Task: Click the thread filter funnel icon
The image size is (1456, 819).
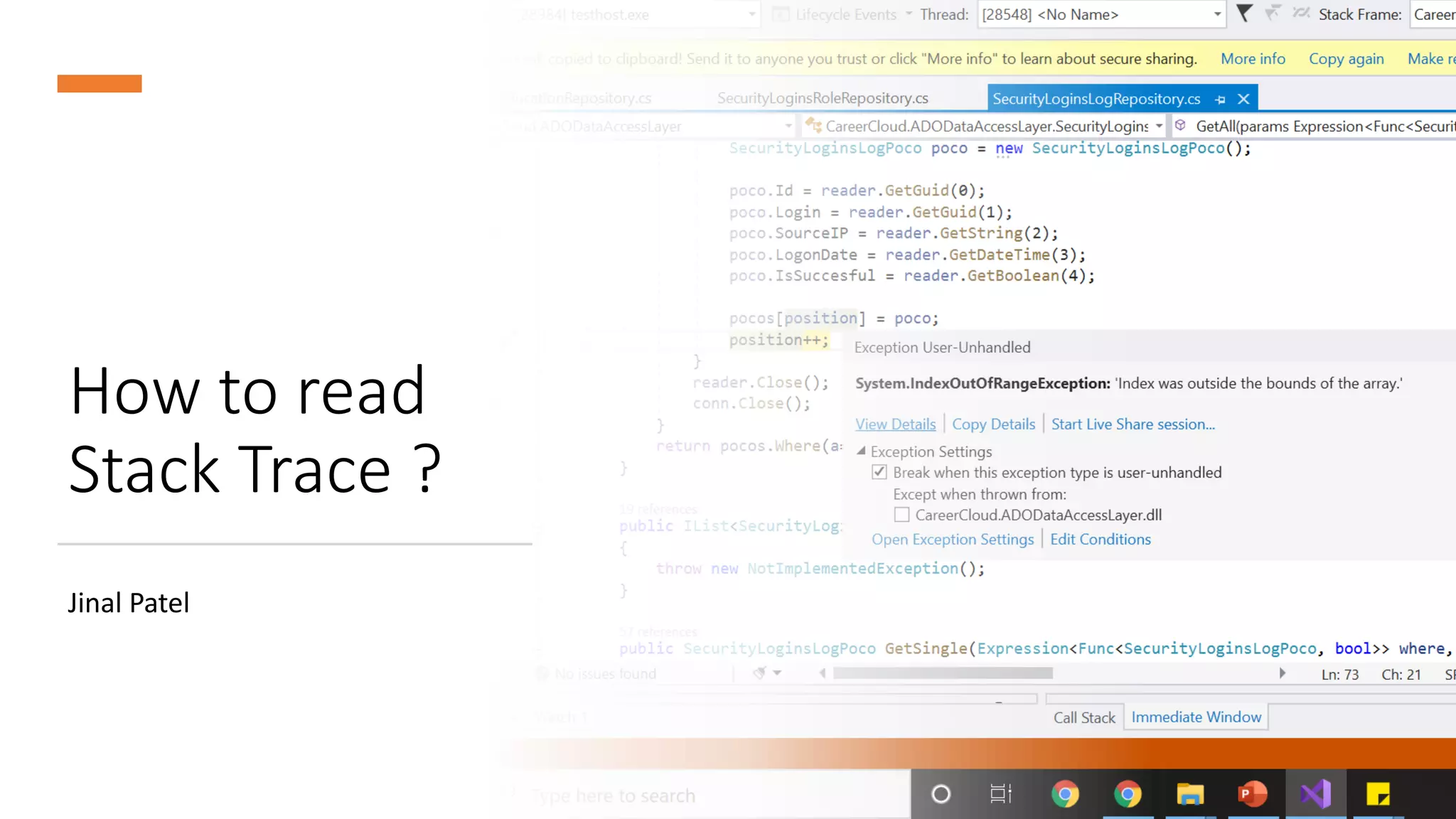Action: pos(1243,14)
